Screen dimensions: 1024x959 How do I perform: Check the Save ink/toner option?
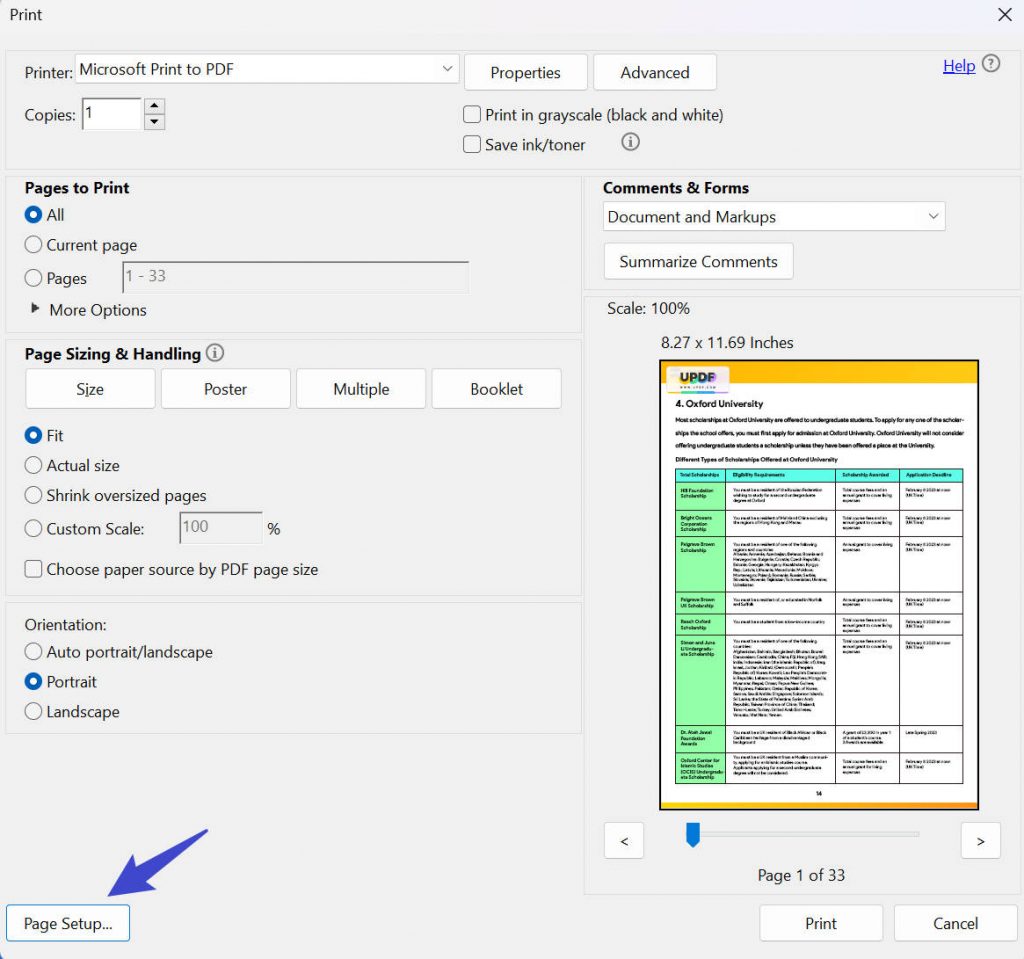tap(471, 144)
